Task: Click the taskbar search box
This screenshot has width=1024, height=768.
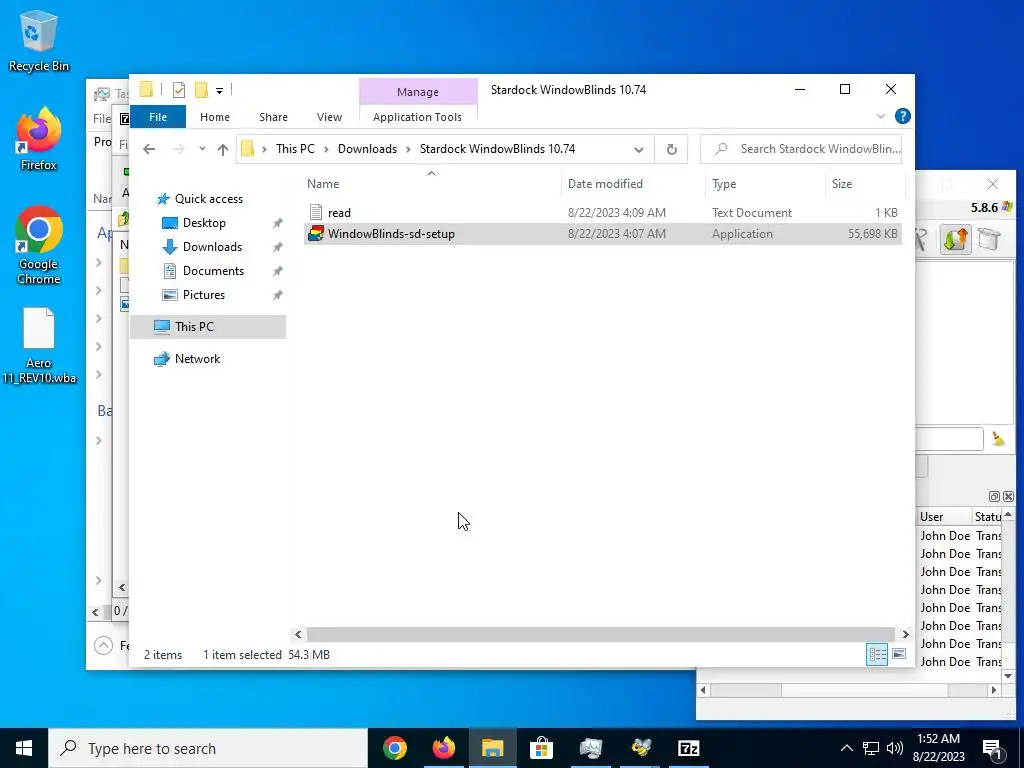Action: 208,748
